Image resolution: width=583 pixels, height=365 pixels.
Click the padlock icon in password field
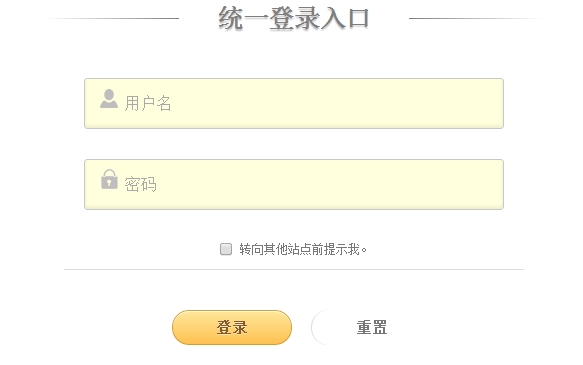[x=109, y=180]
